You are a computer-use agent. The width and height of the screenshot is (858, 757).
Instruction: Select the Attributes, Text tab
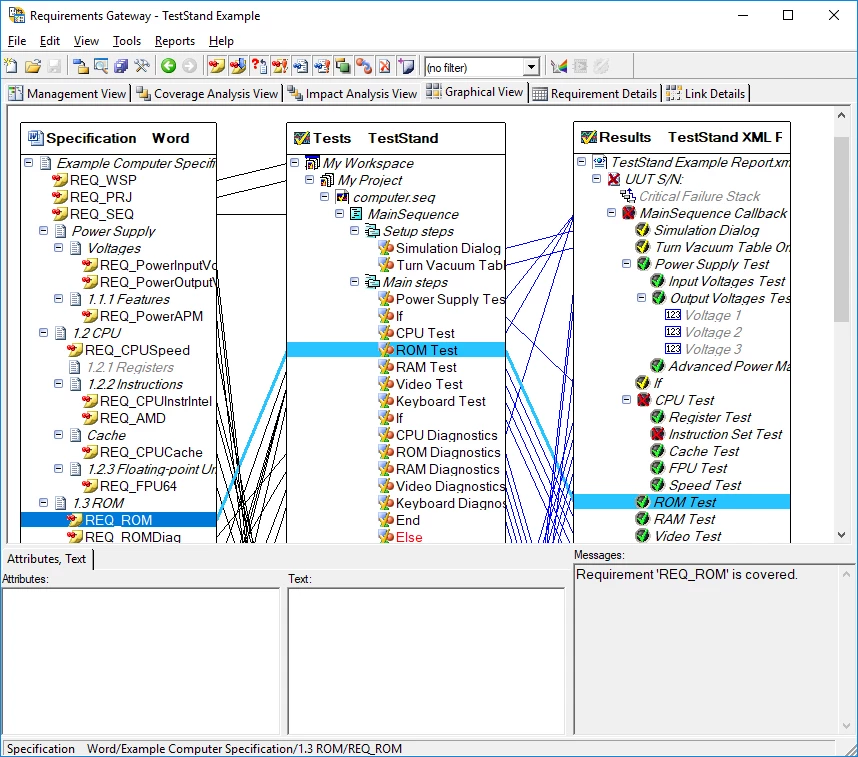click(x=47, y=559)
